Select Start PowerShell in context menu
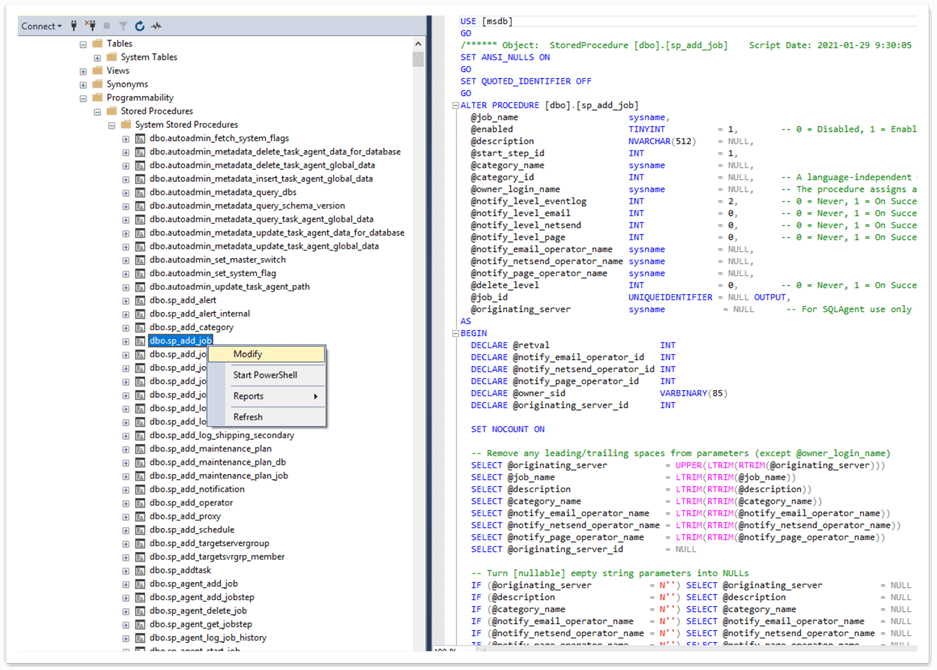Screen dimensions: 937x670 (265, 375)
